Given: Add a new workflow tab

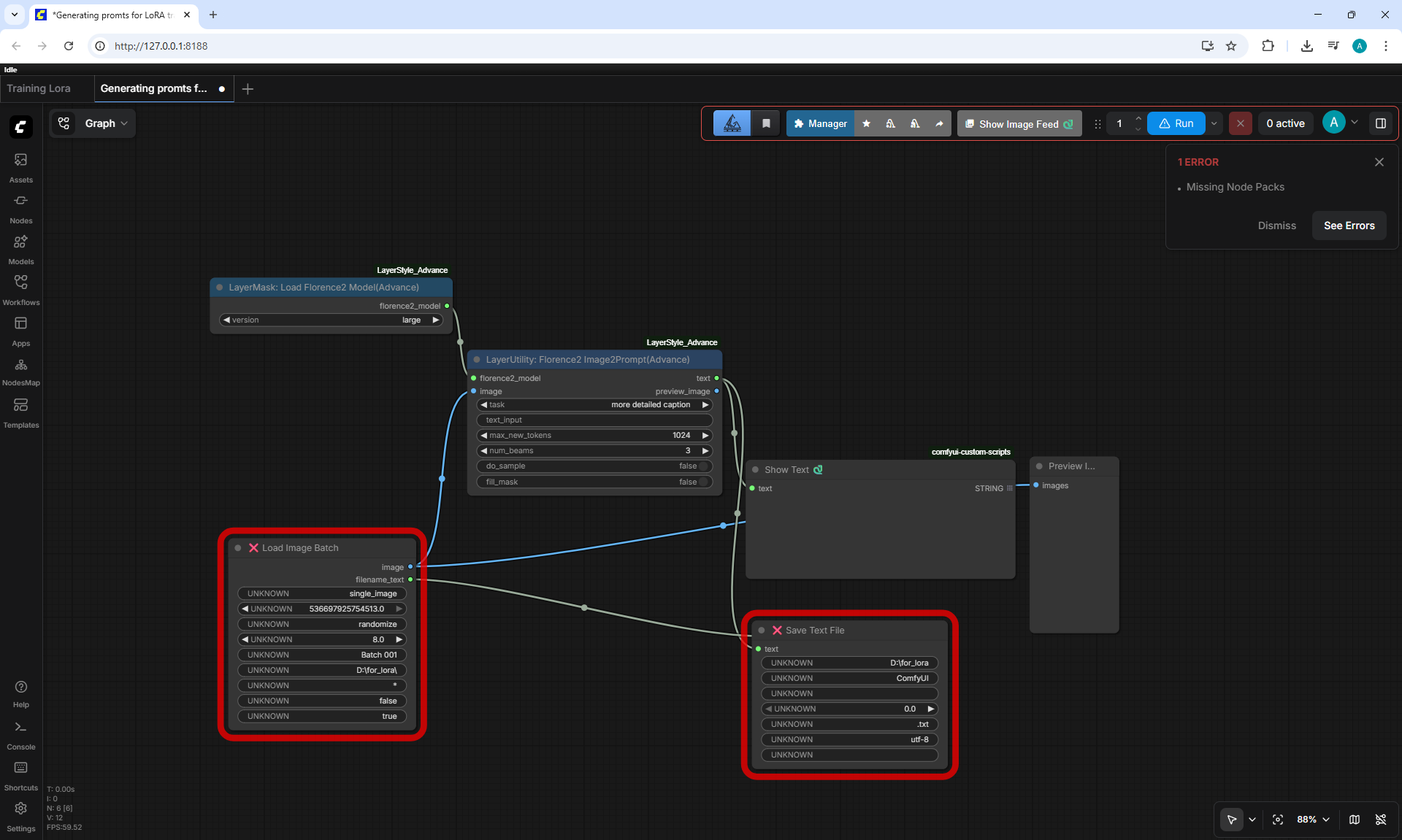Looking at the screenshot, I should coord(248,88).
